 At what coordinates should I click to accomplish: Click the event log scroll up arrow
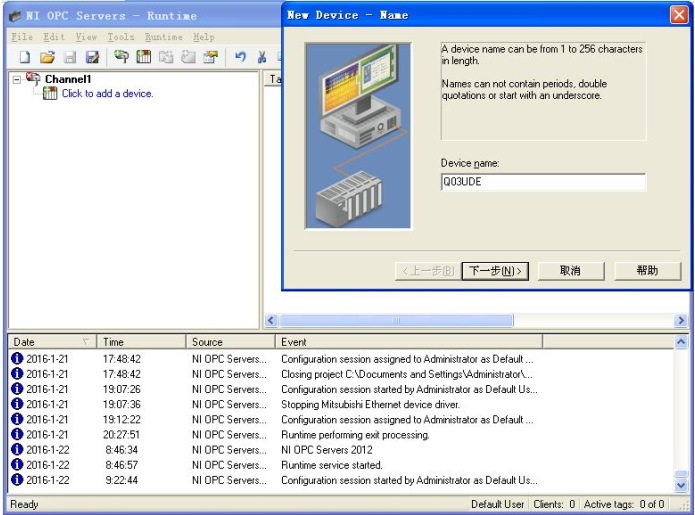[x=681, y=342]
